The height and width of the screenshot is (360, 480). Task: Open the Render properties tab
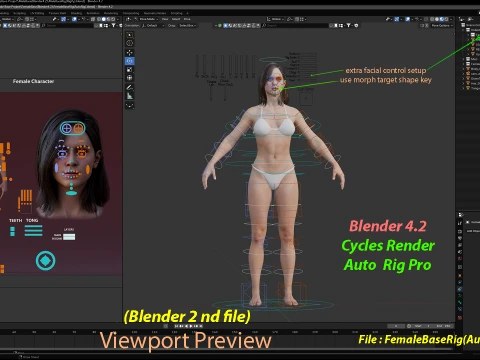pos(460,232)
